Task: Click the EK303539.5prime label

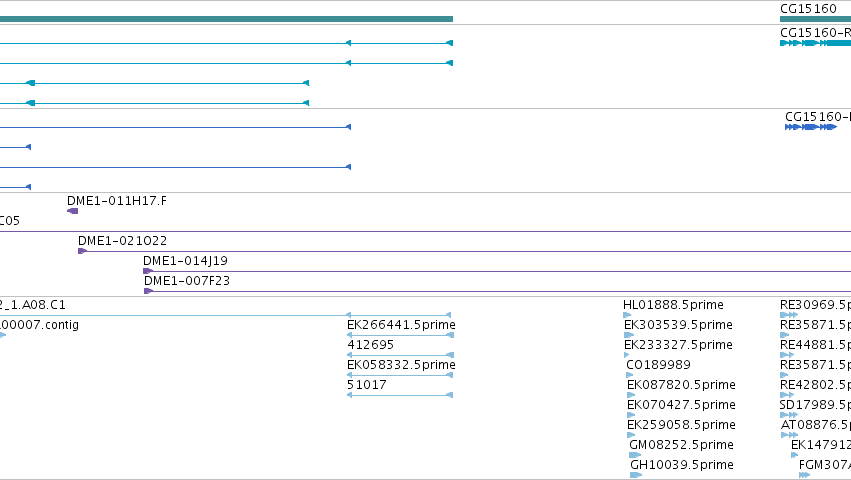Action: [678, 325]
